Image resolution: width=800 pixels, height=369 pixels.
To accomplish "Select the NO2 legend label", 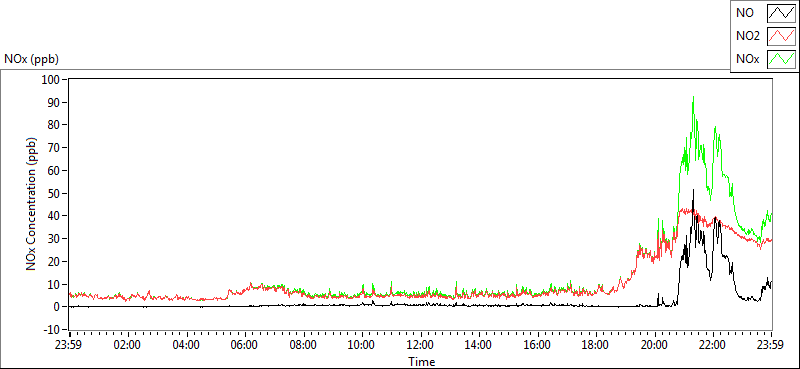I will pyautogui.click(x=748, y=36).
